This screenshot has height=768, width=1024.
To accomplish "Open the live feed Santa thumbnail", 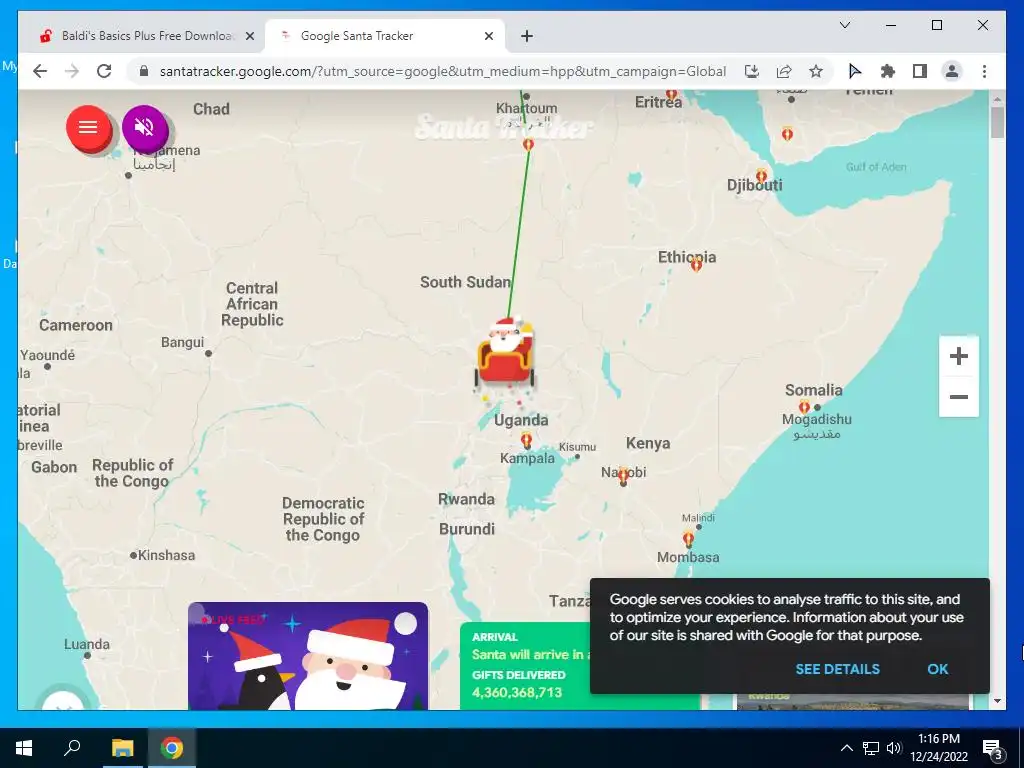I will (x=308, y=656).
